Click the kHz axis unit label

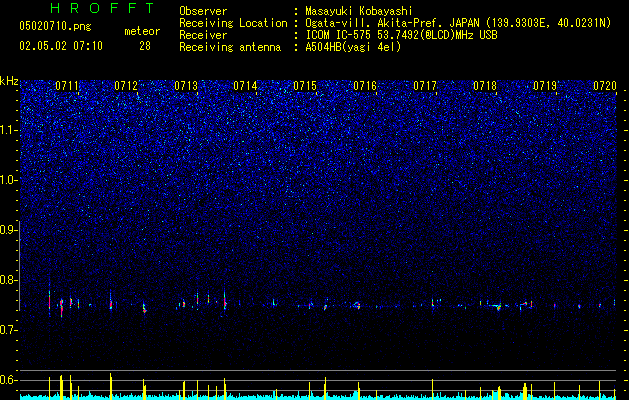pyautogui.click(x=9, y=81)
